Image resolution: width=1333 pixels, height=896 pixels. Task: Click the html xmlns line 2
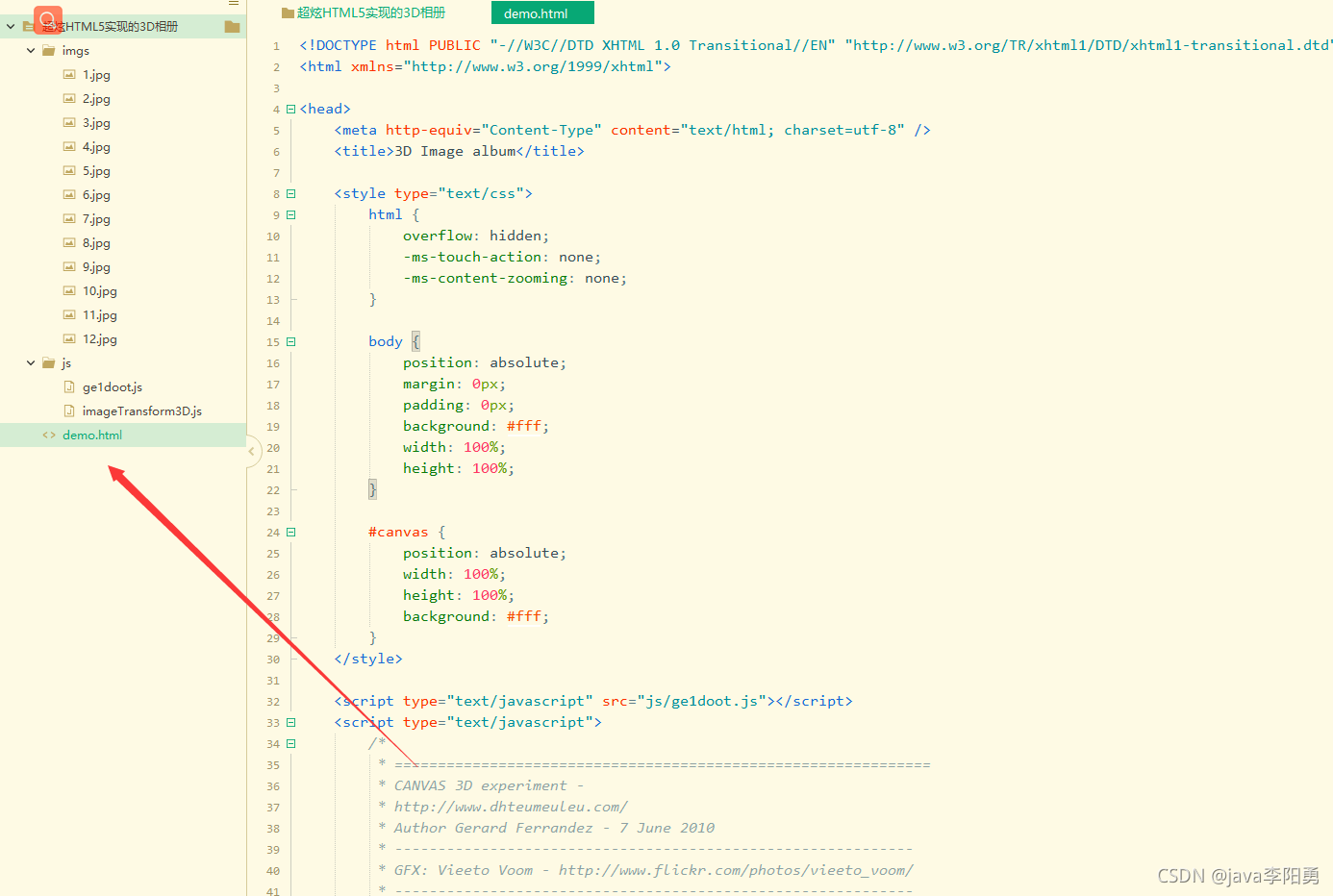pyautogui.click(x=485, y=66)
